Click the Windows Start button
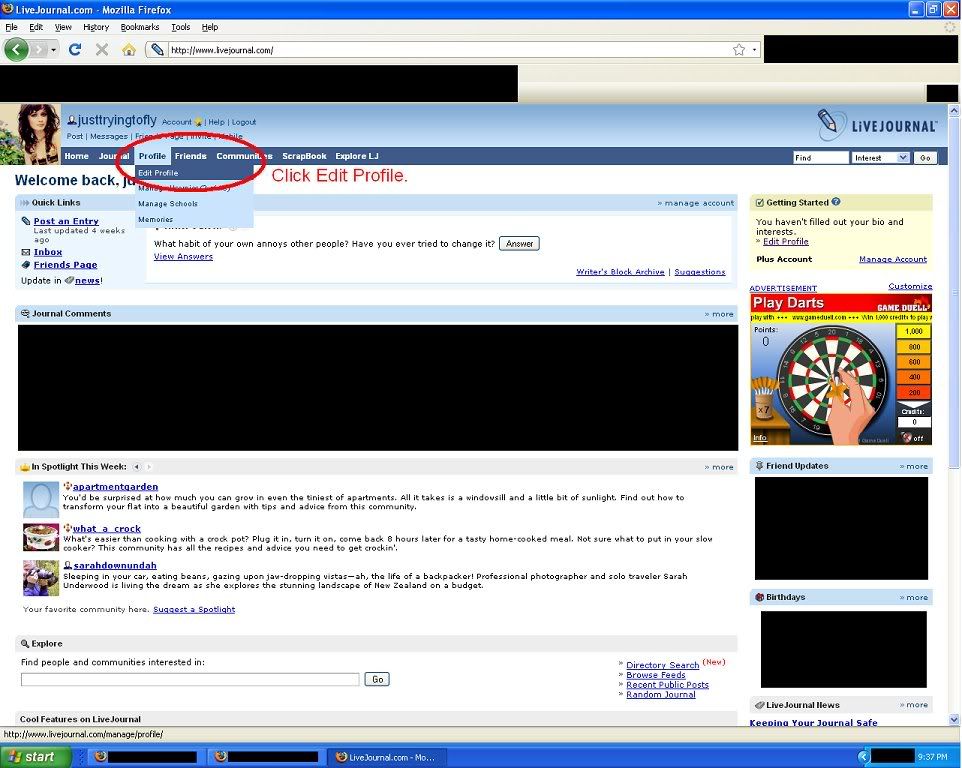 point(36,756)
